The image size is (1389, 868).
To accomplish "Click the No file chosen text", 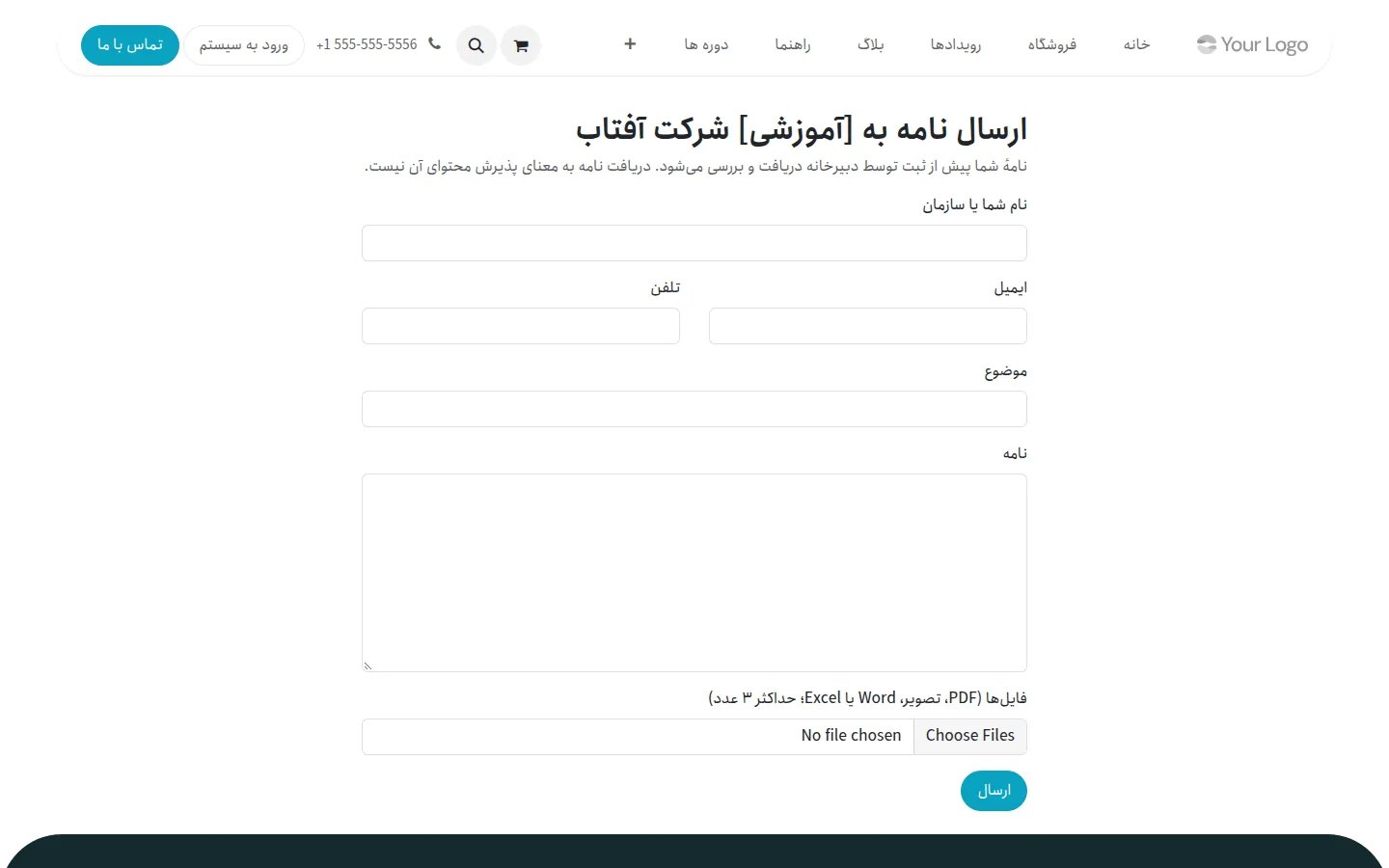I will click(851, 736).
